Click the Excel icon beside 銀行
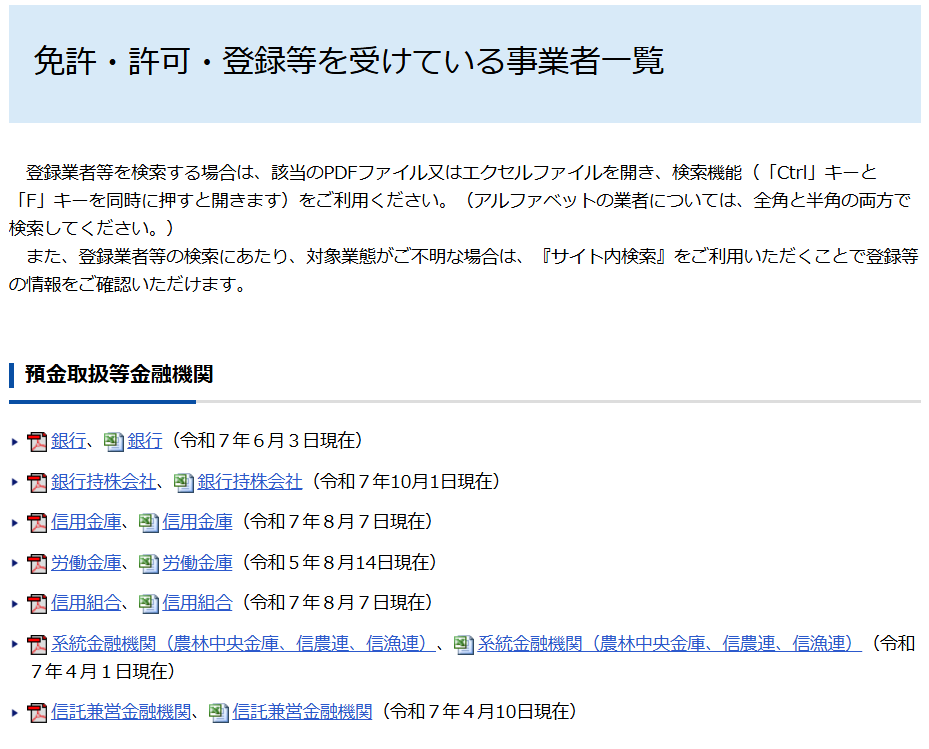The image size is (929, 749). 114,441
